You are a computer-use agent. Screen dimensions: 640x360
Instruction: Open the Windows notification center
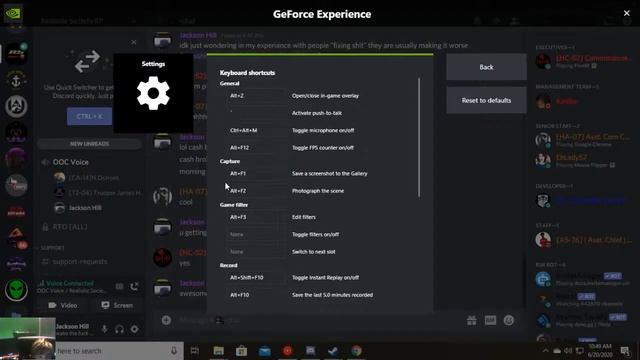pyautogui.click(x=625, y=351)
